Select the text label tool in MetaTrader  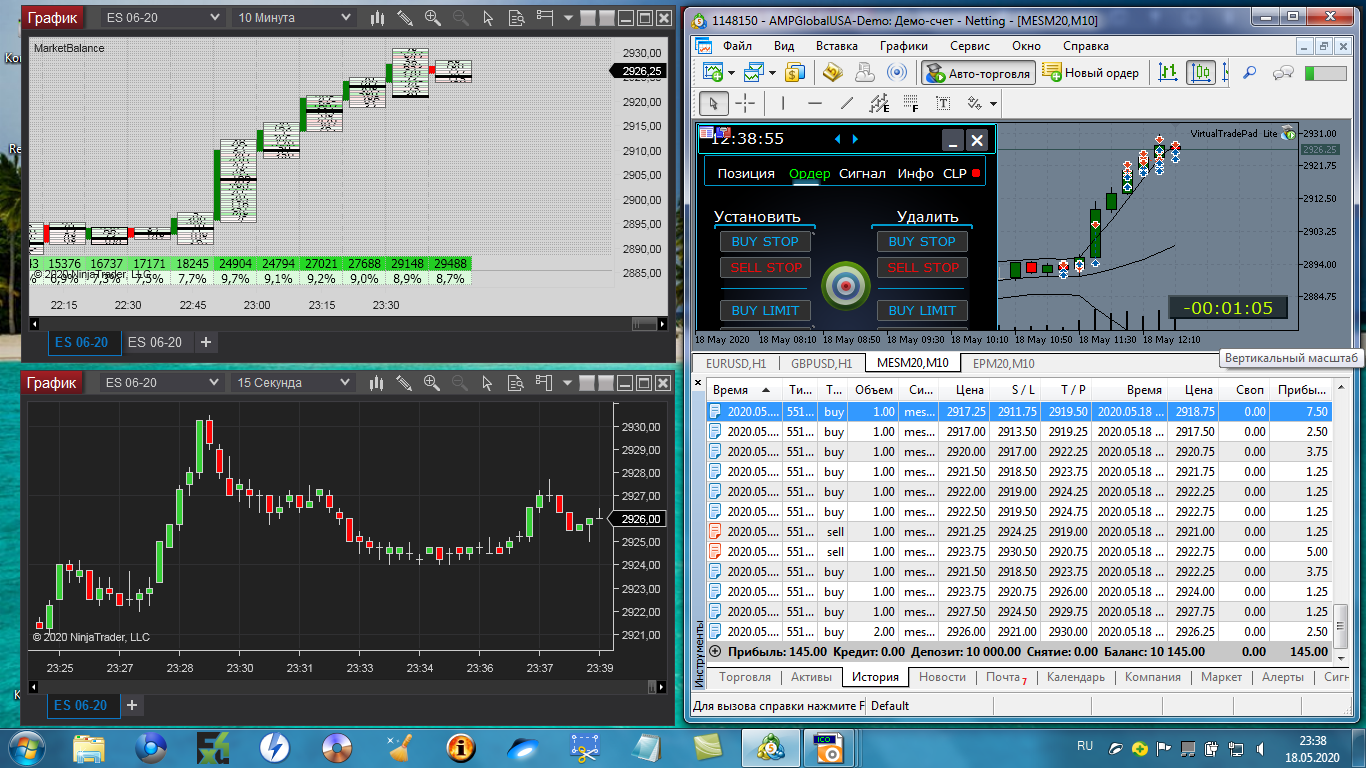[943, 103]
